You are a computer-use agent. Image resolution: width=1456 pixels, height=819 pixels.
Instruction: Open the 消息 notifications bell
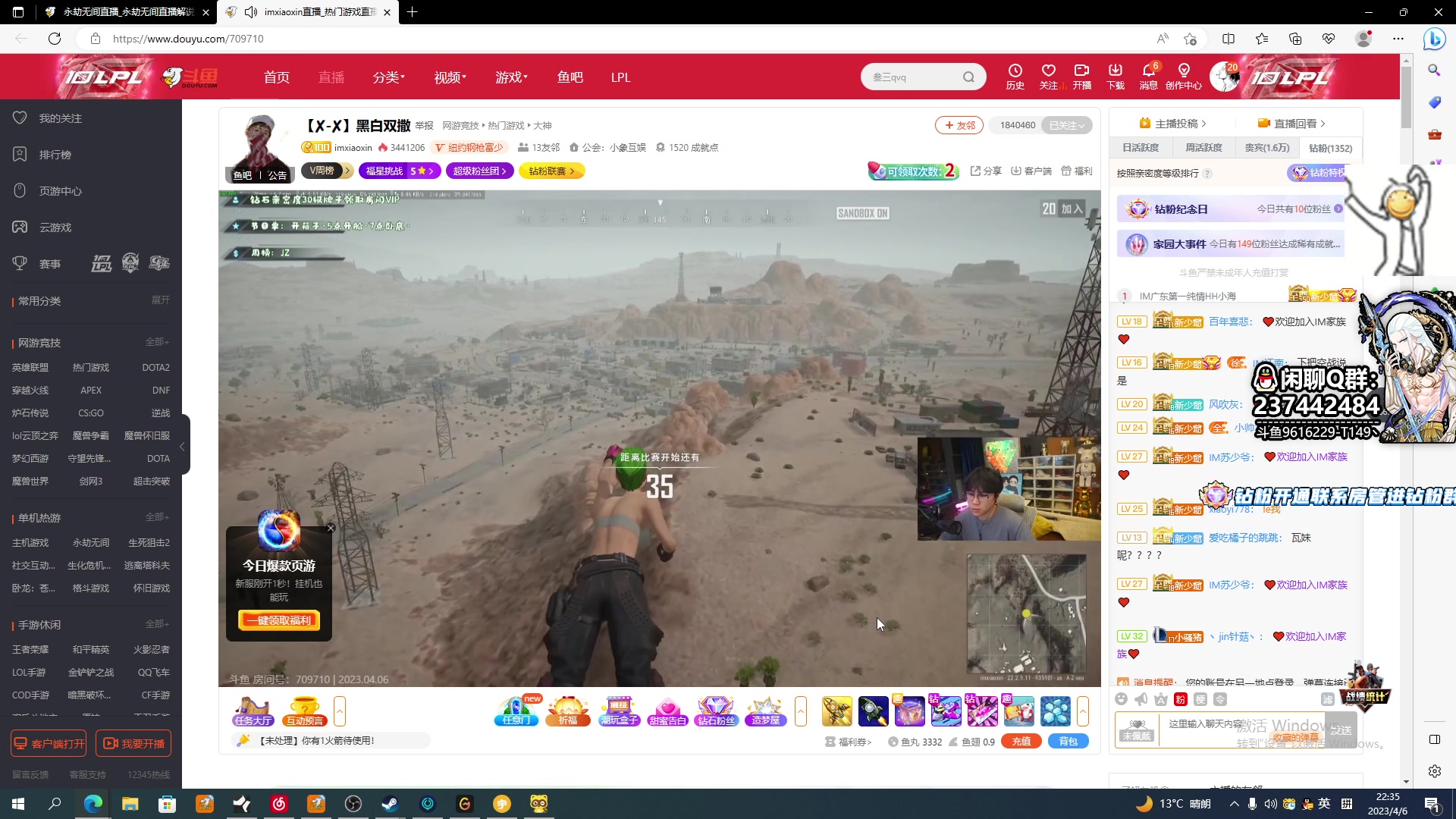[1149, 76]
